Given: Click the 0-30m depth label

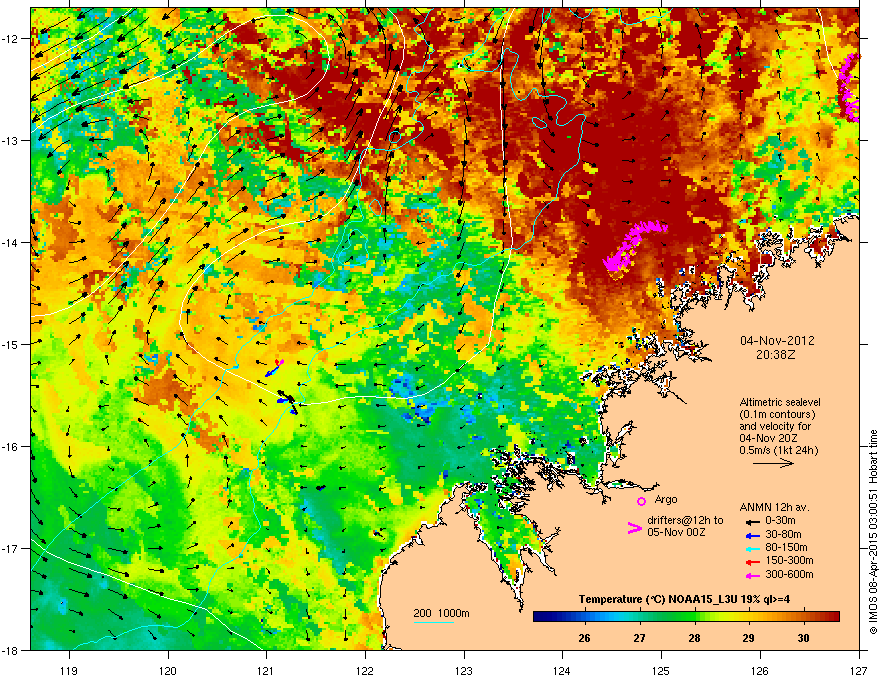Looking at the screenshot, I should coord(780,521).
